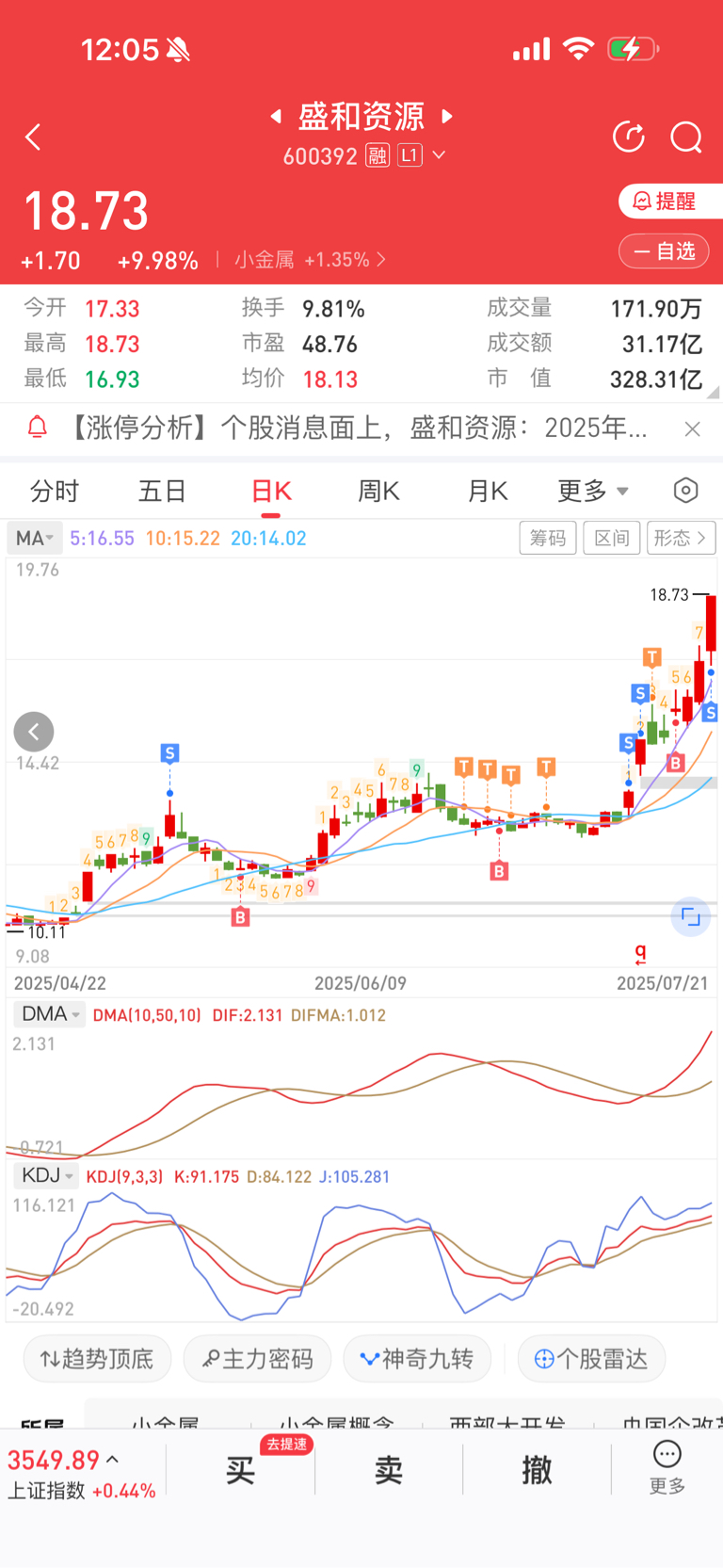Toggle 自选 watchlist button
Image resolution: width=723 pixels, height=1568 pixels.
tap(664, 251)
